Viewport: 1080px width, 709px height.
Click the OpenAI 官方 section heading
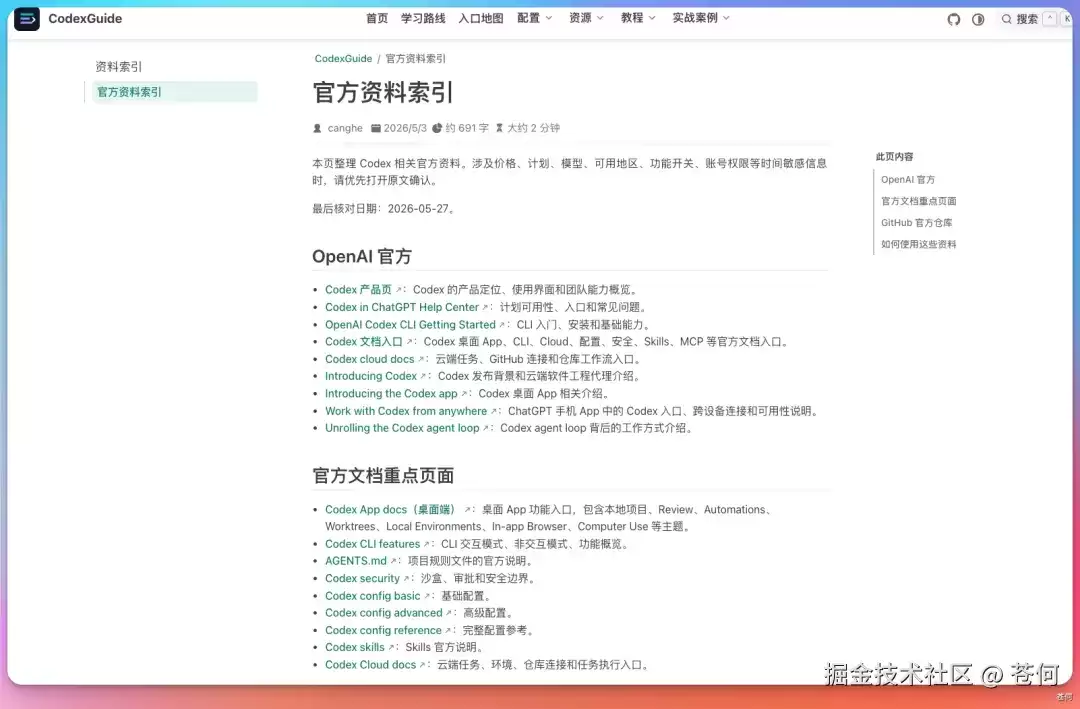[x=362, y=256]
